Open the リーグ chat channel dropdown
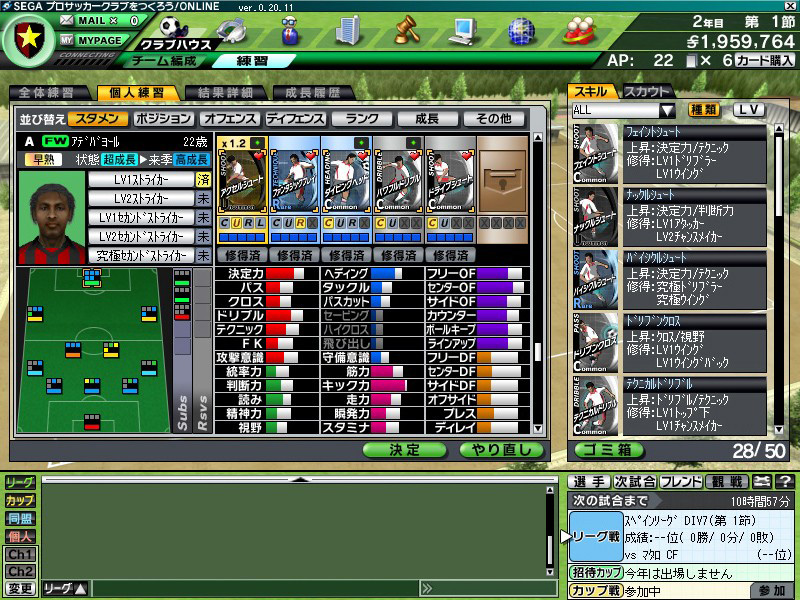The image size is (800, 600). (x=65, y=588)
